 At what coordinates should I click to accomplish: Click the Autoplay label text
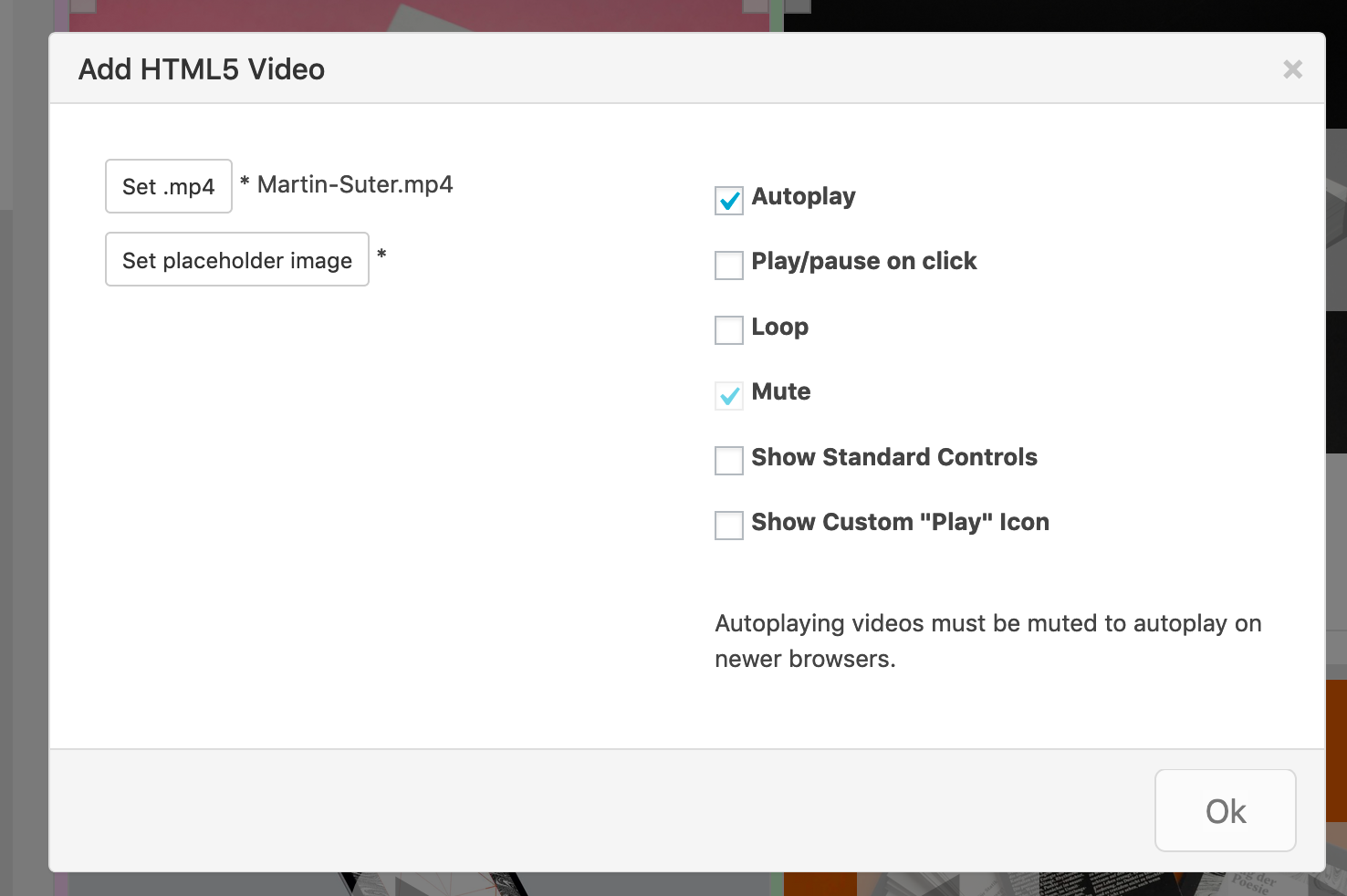[x=803, y=196]
